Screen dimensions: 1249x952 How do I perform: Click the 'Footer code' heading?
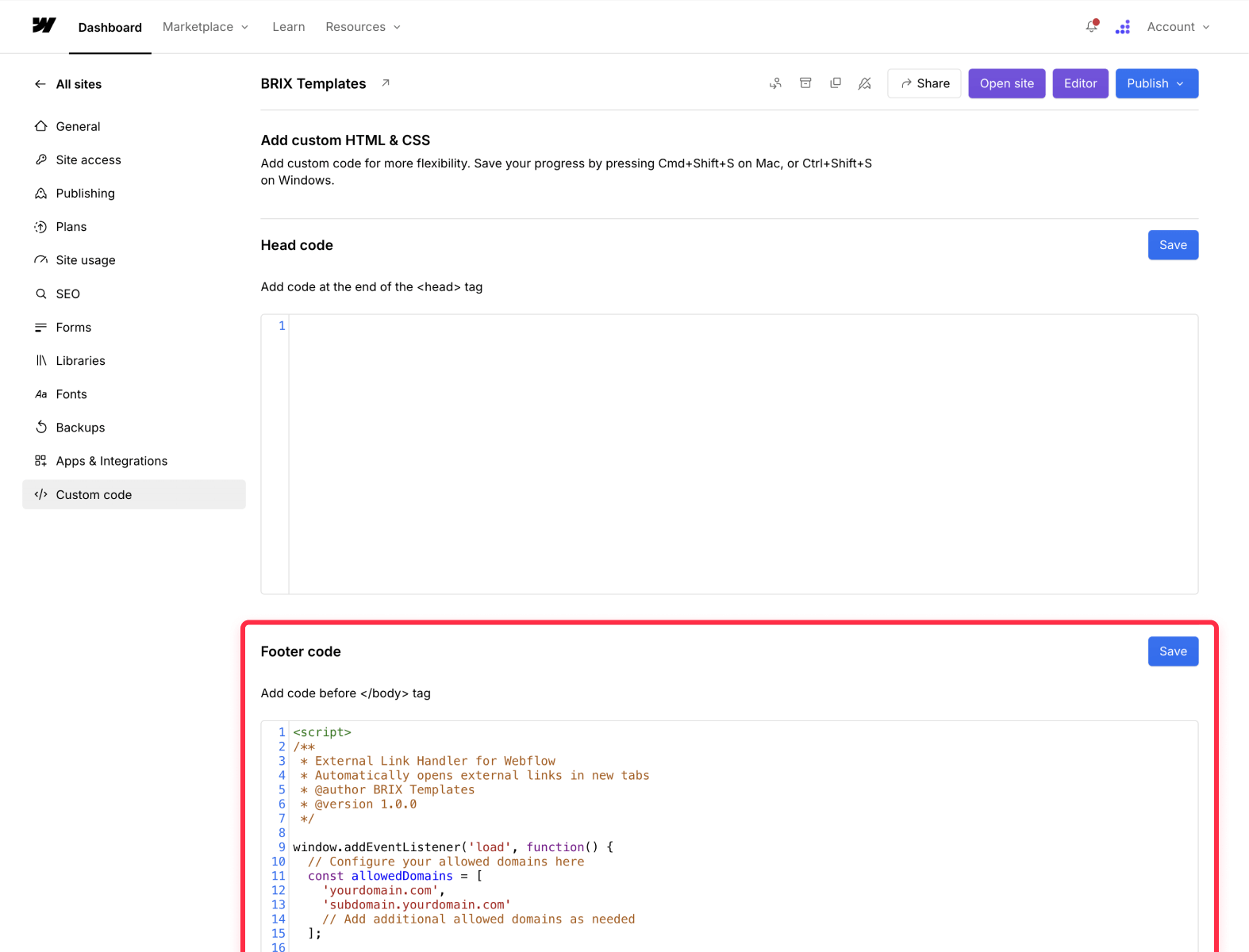(301, 651)
